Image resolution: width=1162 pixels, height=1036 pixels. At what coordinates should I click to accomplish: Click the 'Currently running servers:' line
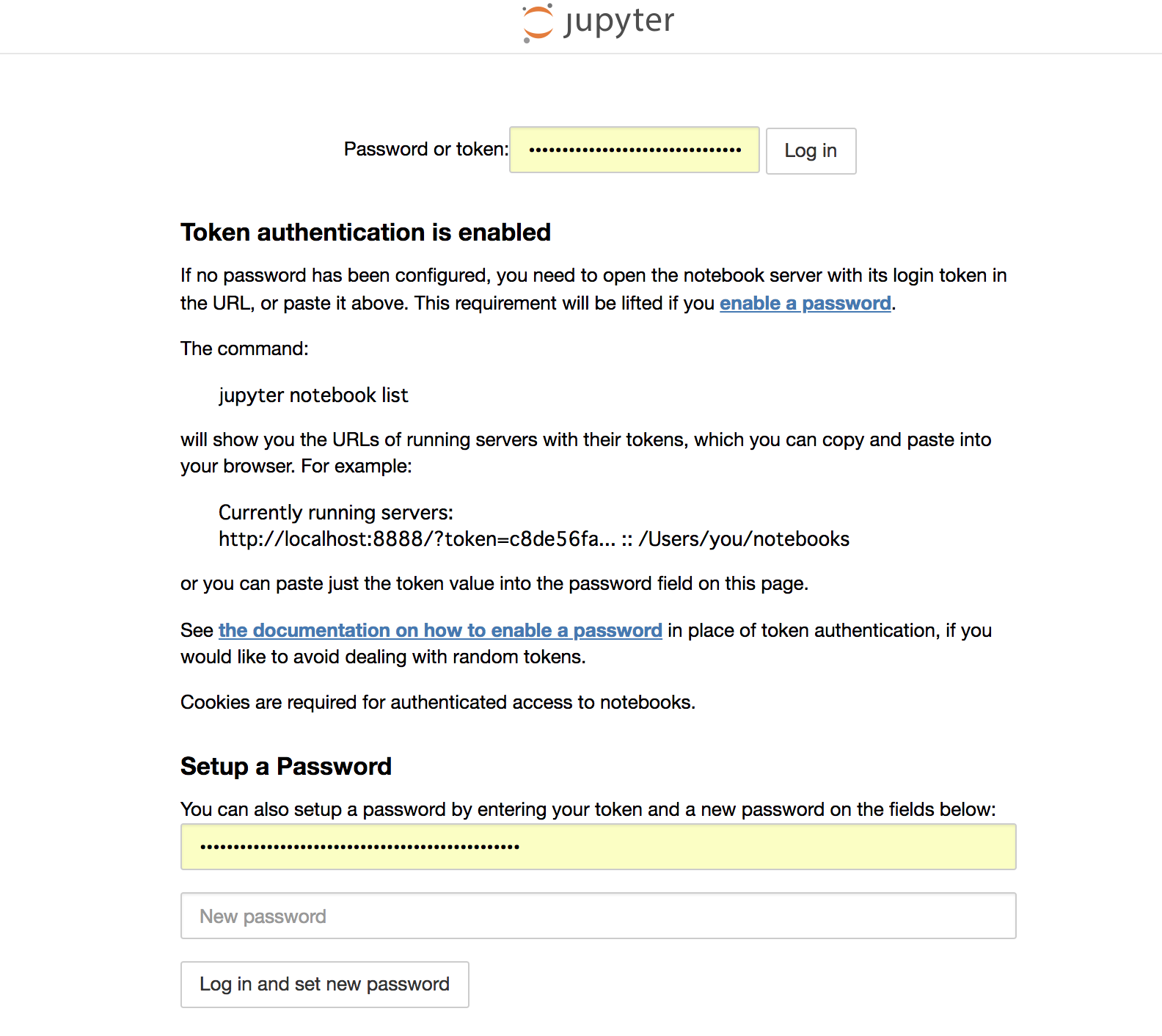coord(336,512)
